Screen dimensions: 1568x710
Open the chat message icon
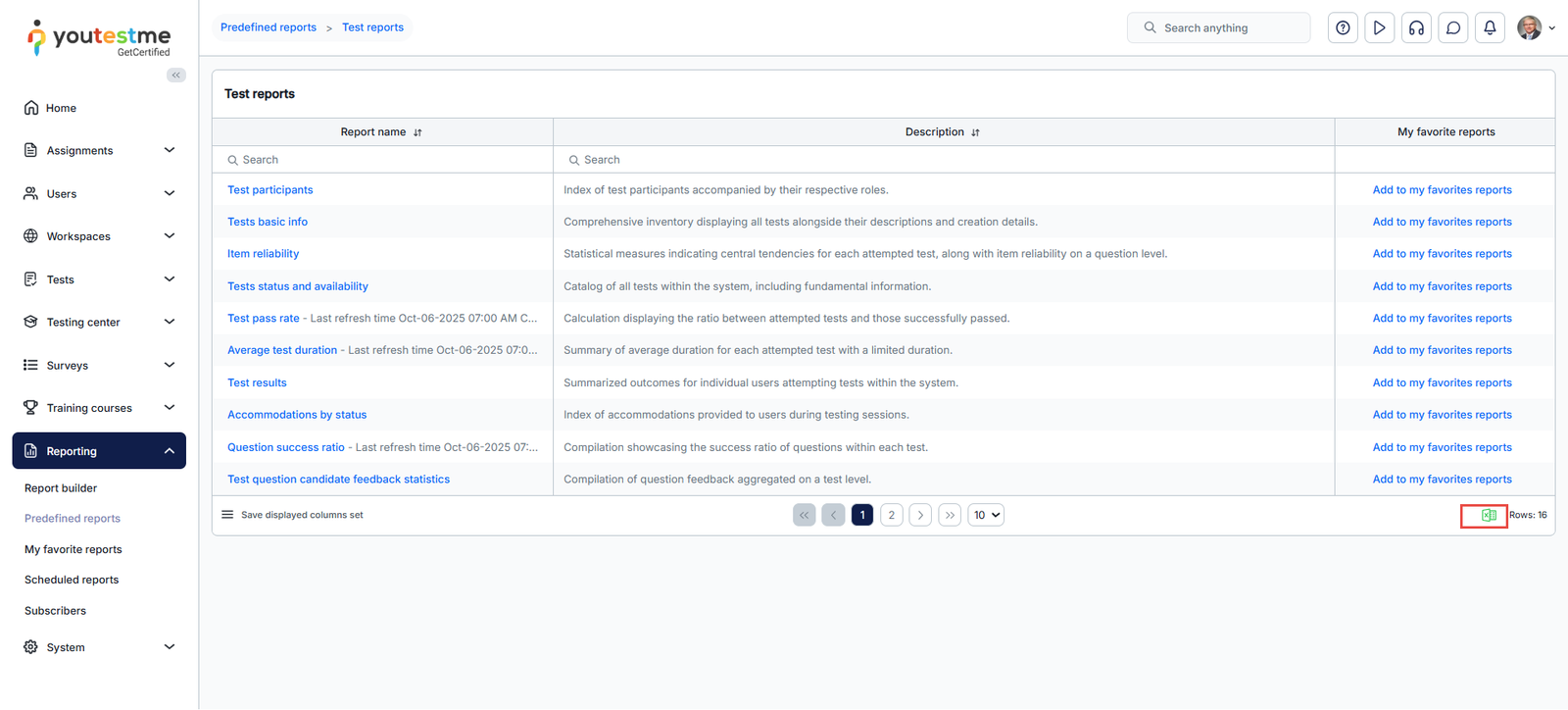tap(1453, 27)
